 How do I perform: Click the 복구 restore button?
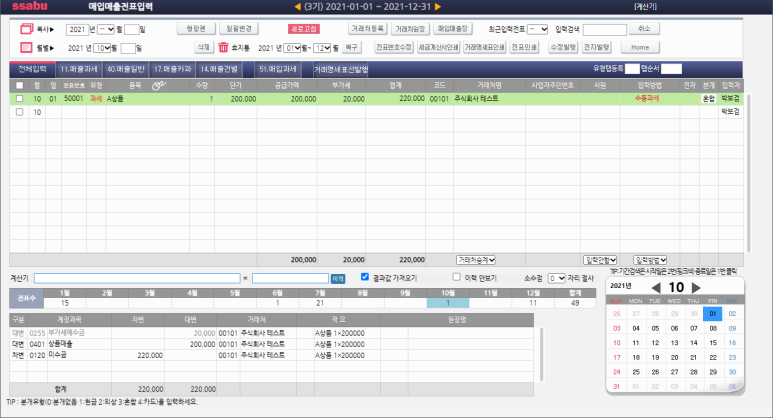[351, 47]
